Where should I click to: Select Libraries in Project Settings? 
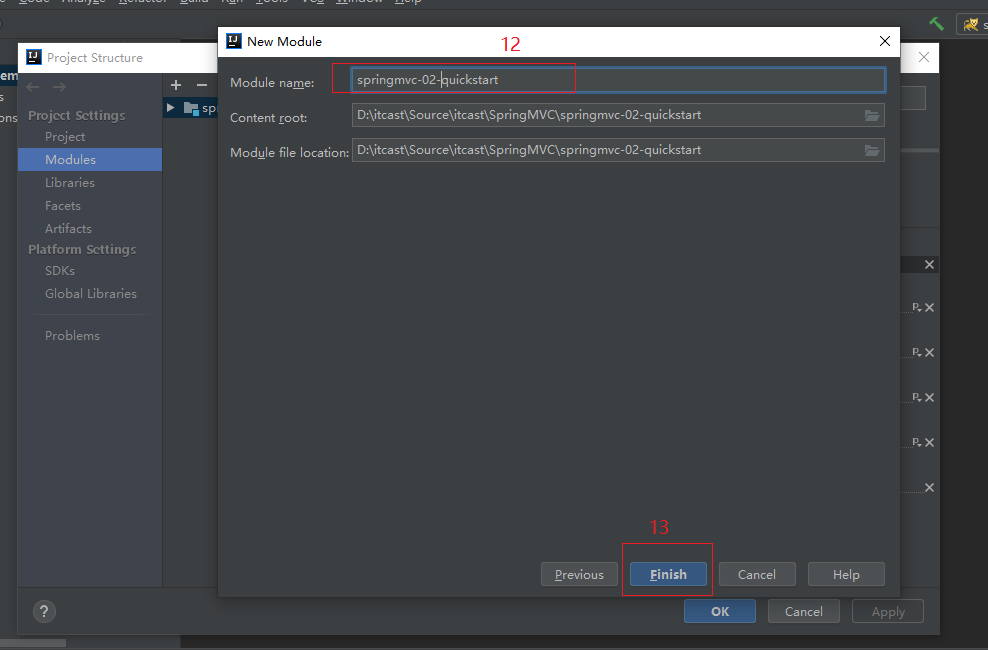(69, 183)
